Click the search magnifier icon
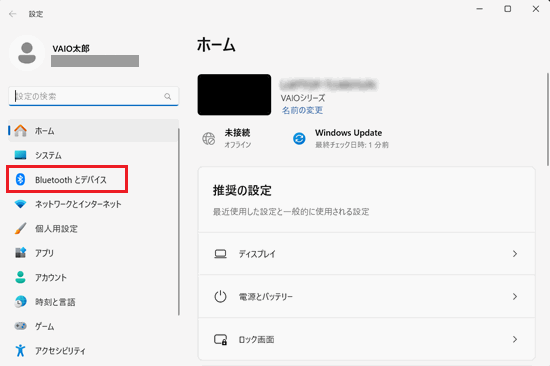 168,96
